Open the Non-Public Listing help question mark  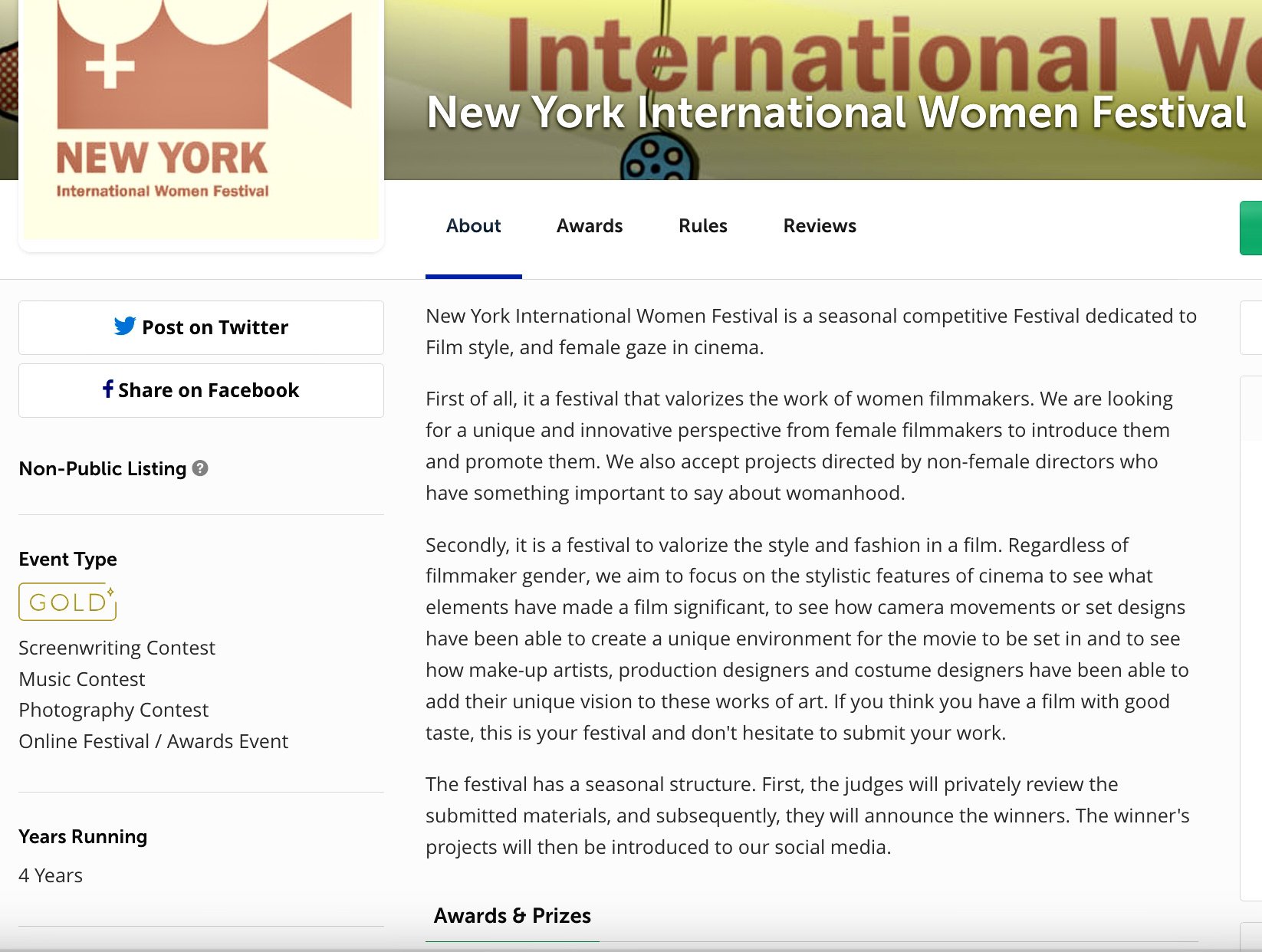click(200, 468)
